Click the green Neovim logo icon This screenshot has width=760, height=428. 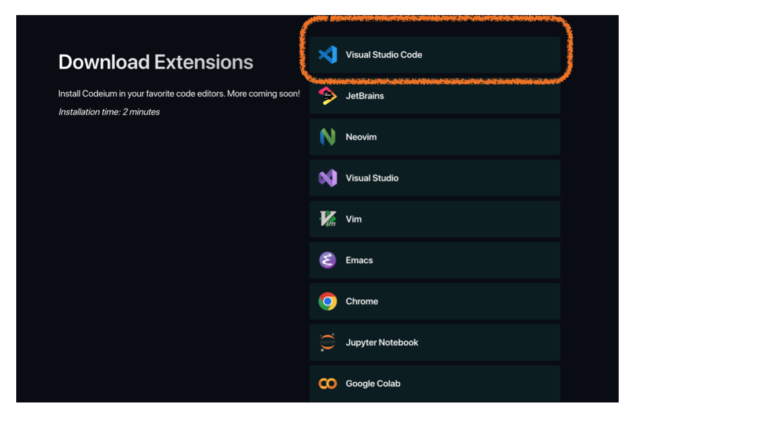coord(327,137)
